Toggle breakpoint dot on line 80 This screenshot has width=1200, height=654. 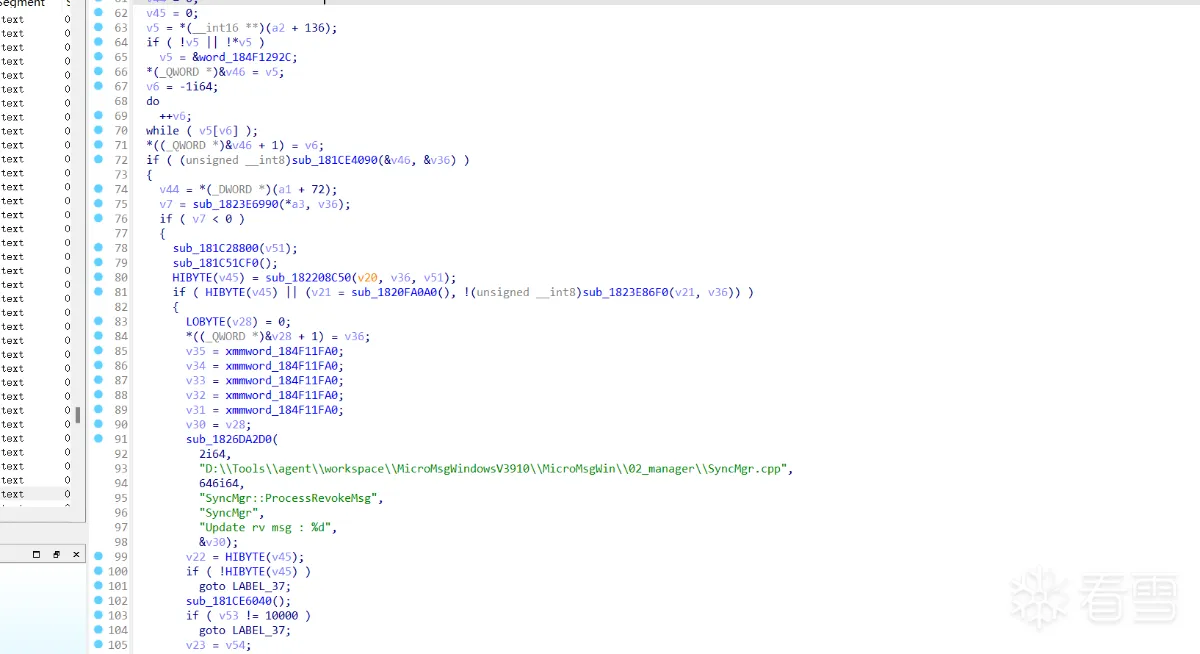[x=98, y=277]
